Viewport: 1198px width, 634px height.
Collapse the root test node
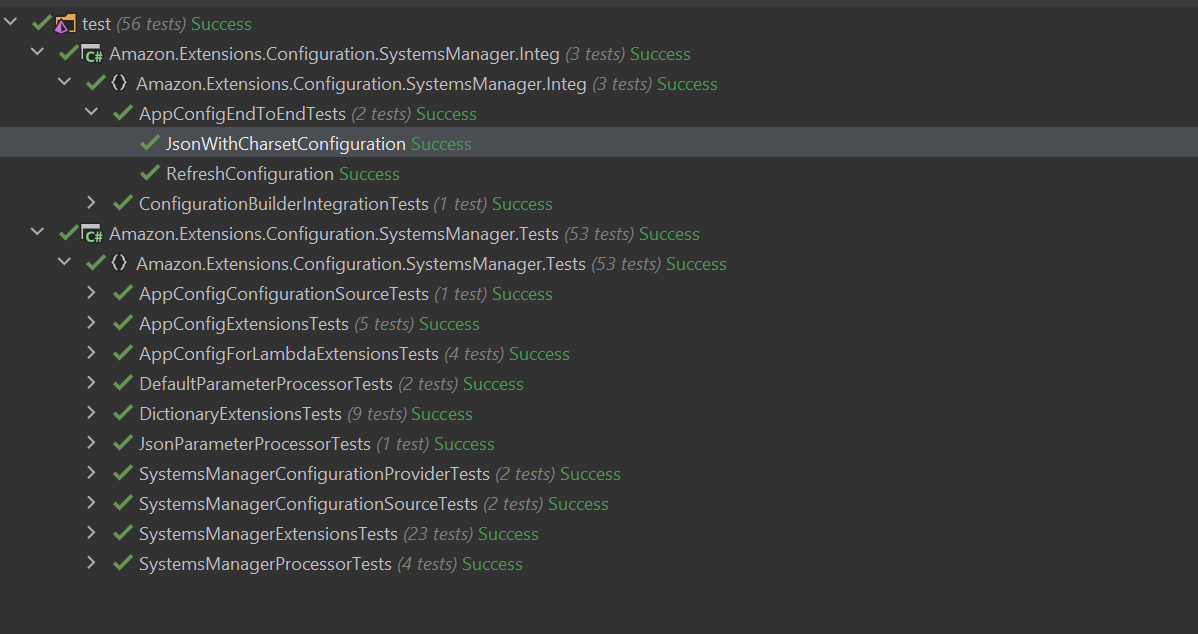[11, 23]
